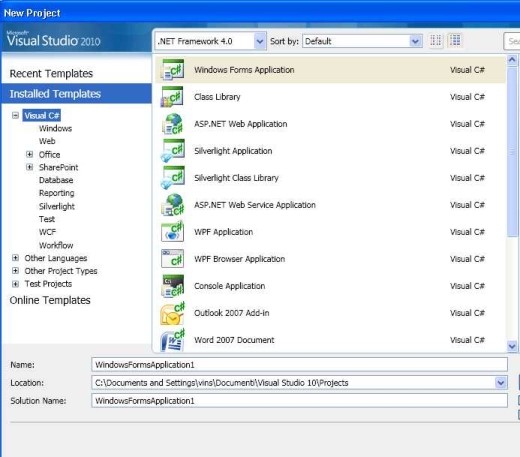Pick the Outlook 2007 Add-in icon
520x457 pixels.
pyautogui.click(x=172, y=313)
